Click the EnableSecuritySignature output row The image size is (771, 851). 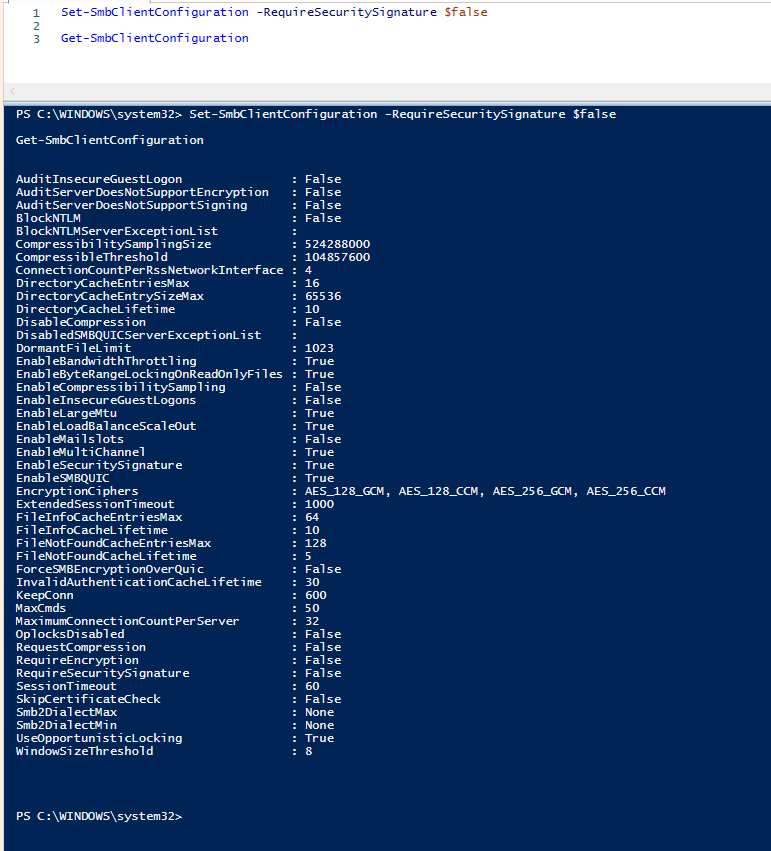pos(99,465)
